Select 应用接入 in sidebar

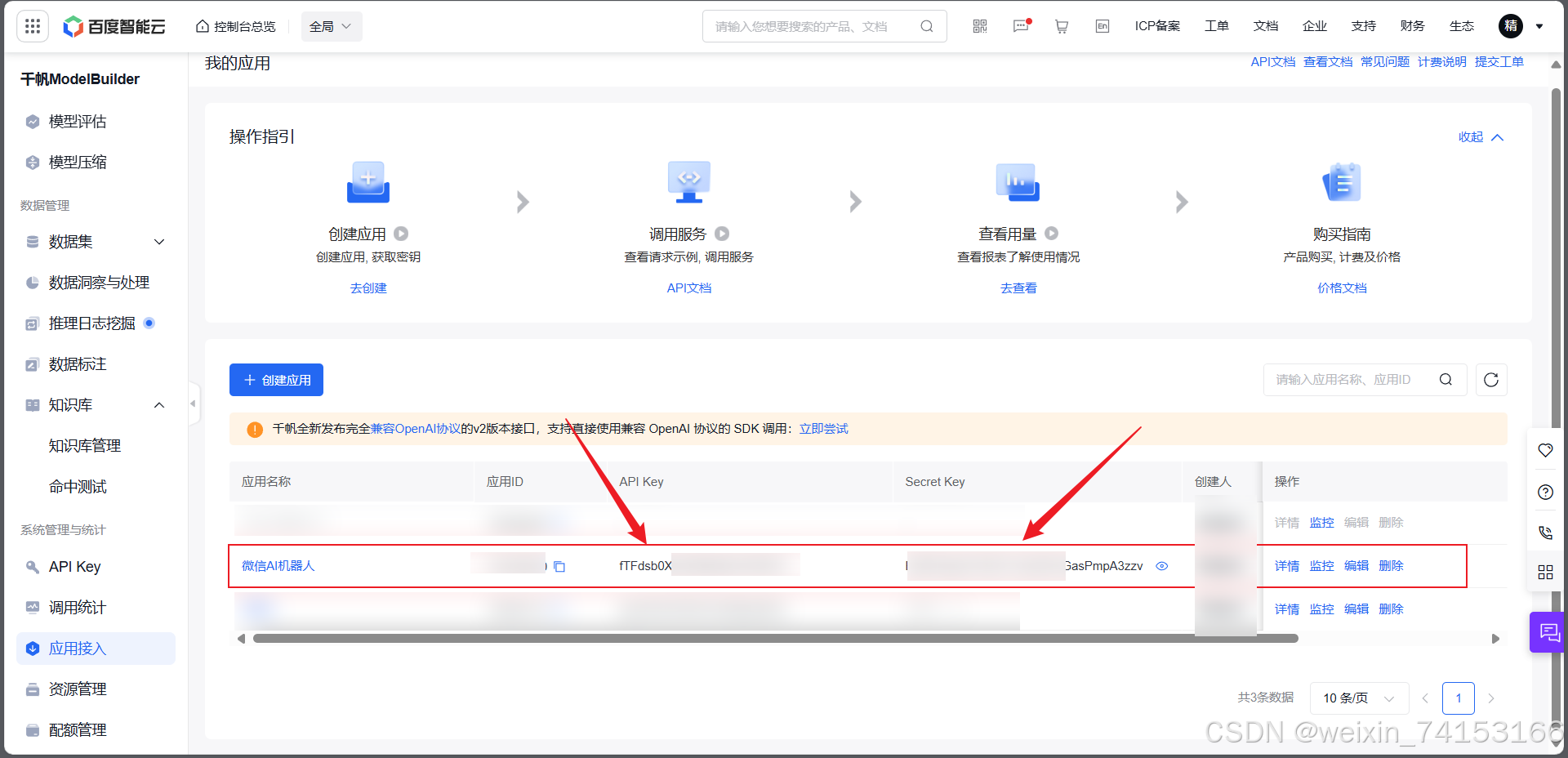click(96, 649)
